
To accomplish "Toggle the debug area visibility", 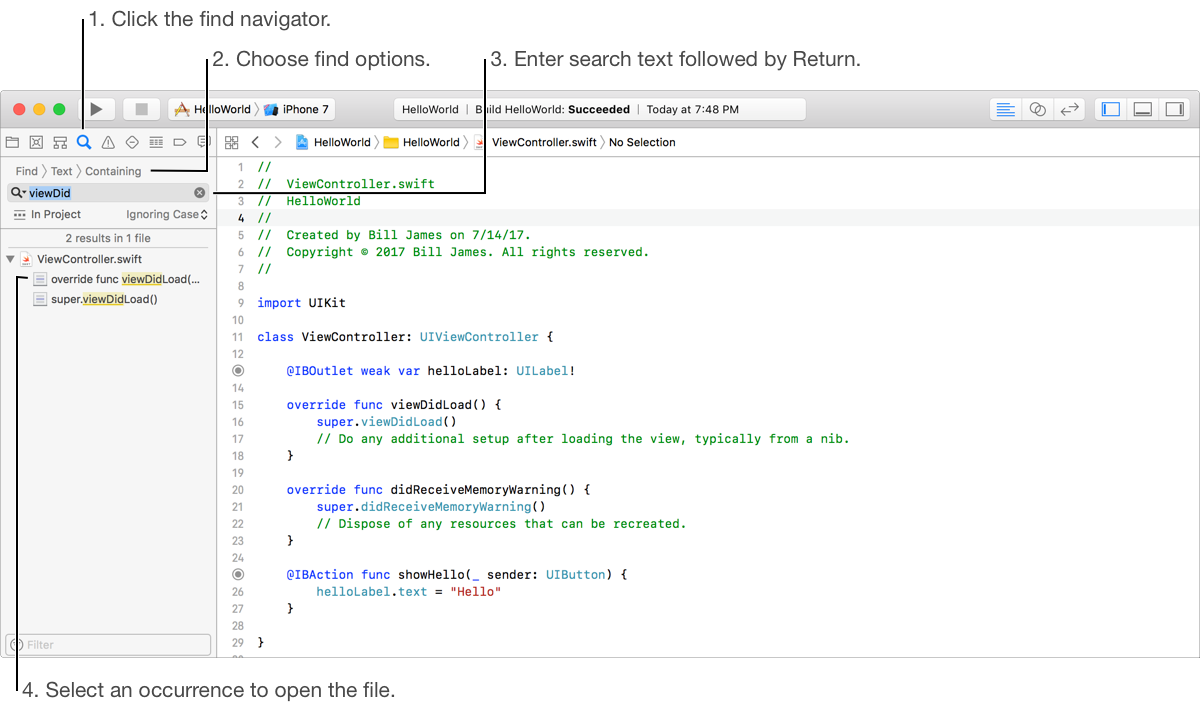I will coord(1142,109).
